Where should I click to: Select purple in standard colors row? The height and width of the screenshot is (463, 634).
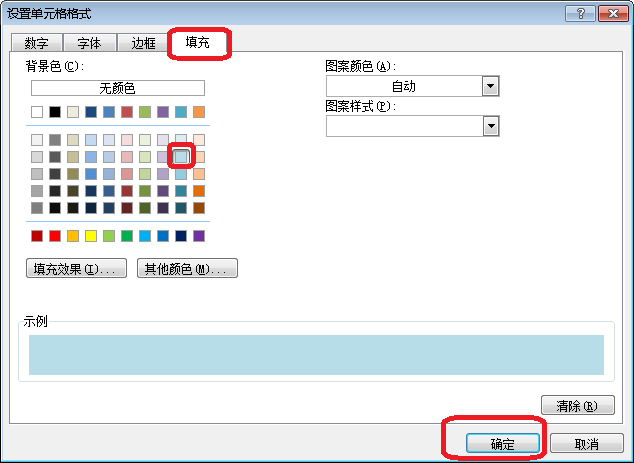[x=199, y=236]
